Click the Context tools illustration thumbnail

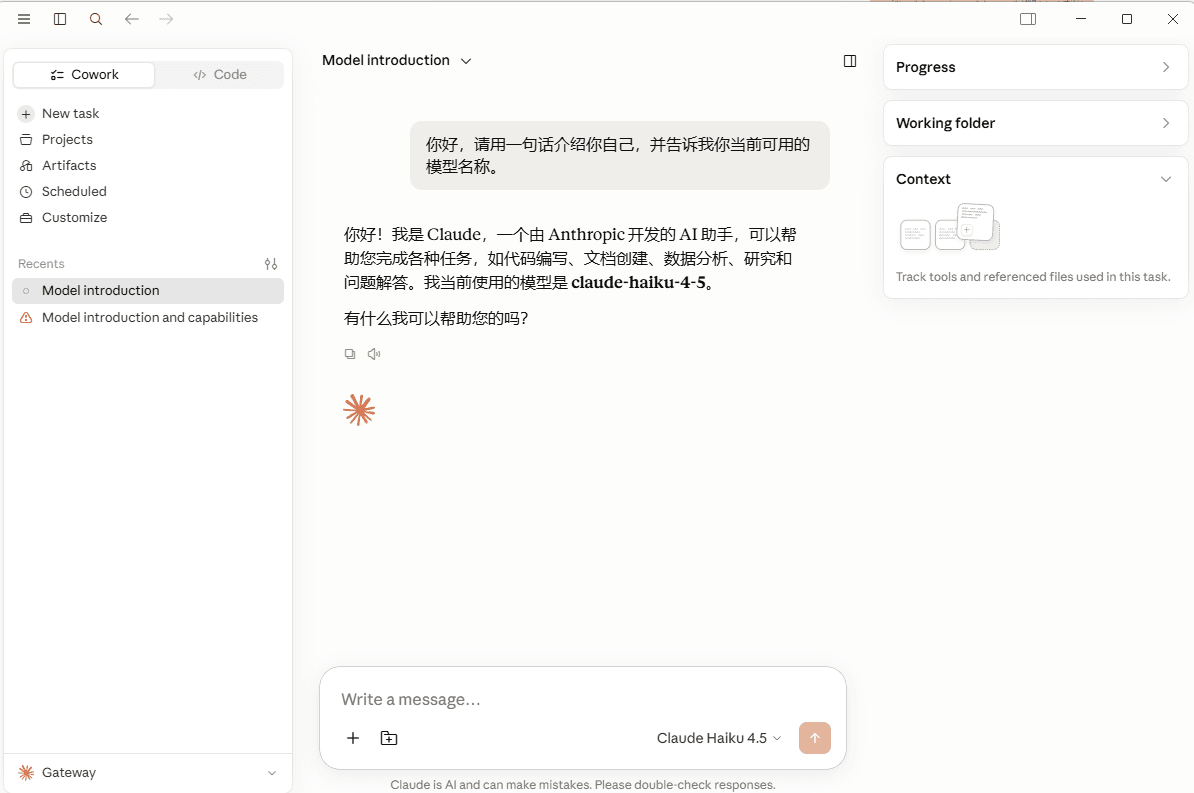tap(950, 227)
